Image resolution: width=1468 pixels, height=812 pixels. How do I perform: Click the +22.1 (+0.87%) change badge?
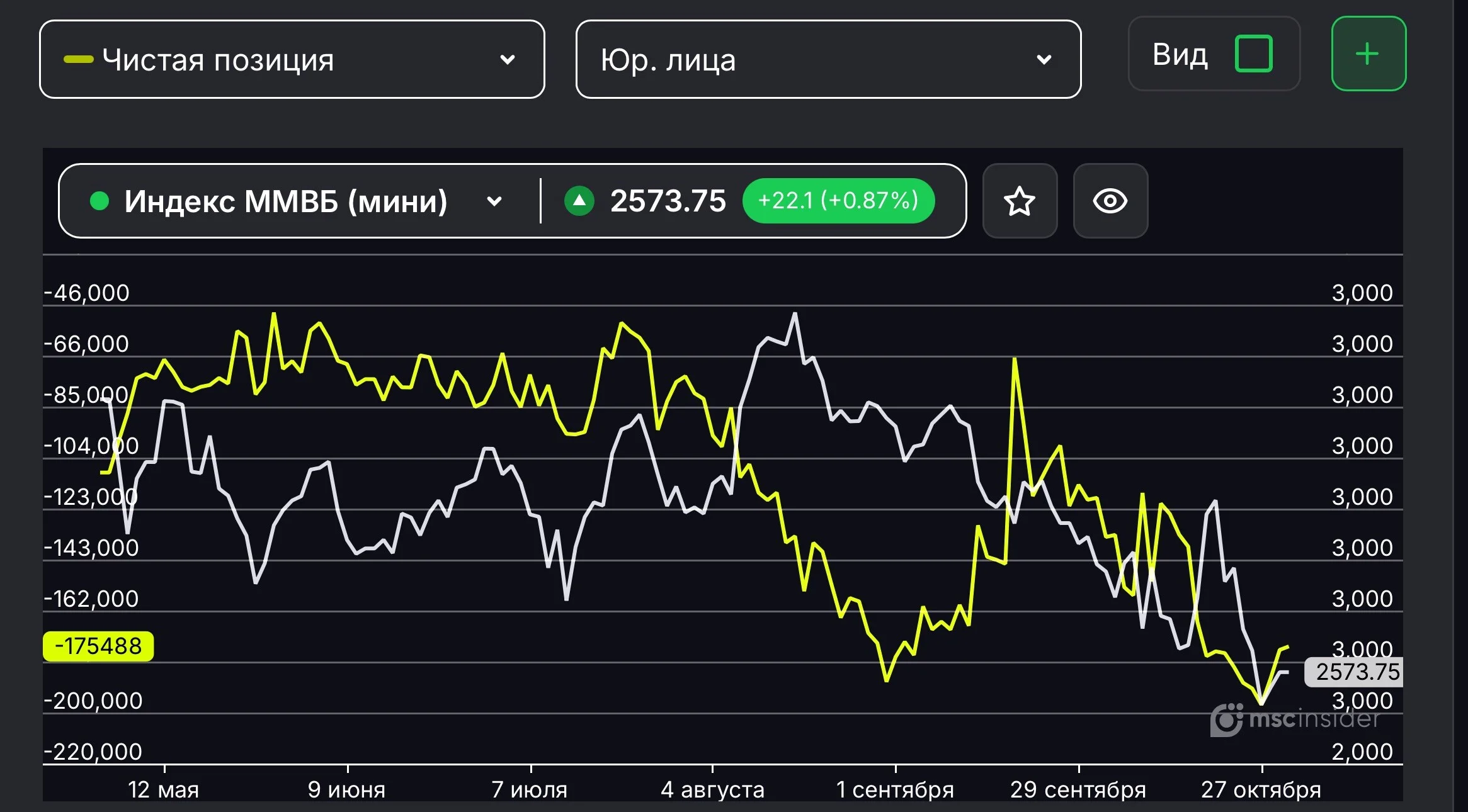click(838, 201)
